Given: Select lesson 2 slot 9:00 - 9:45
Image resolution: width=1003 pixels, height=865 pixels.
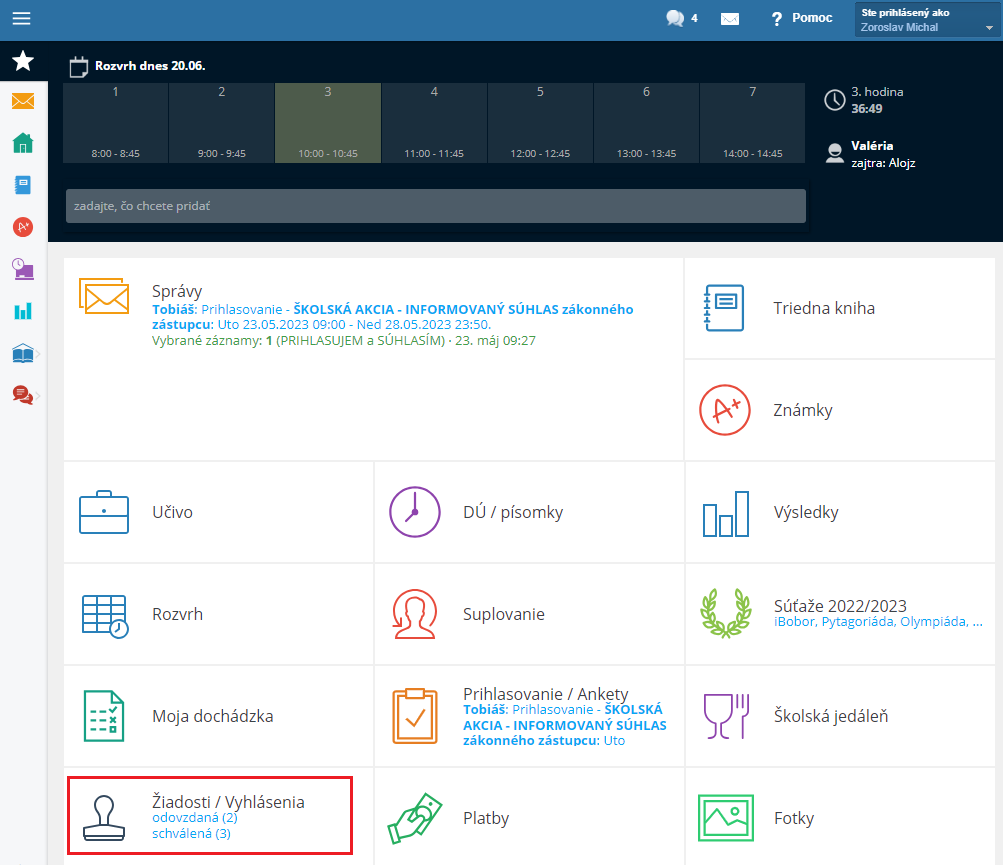Looking at the screenshot, I should [222, 123].
